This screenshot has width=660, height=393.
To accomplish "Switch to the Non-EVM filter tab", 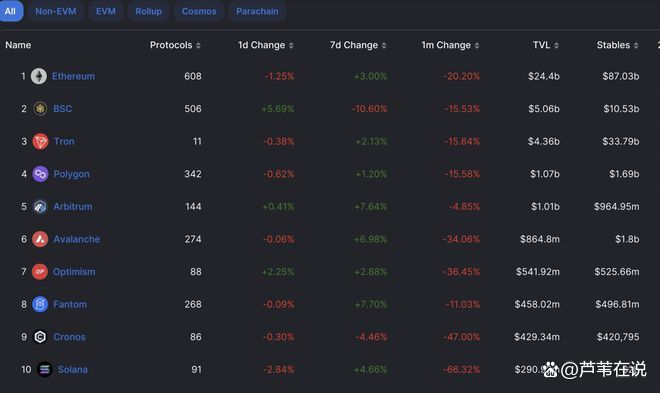I will click(x=56, y=11).
